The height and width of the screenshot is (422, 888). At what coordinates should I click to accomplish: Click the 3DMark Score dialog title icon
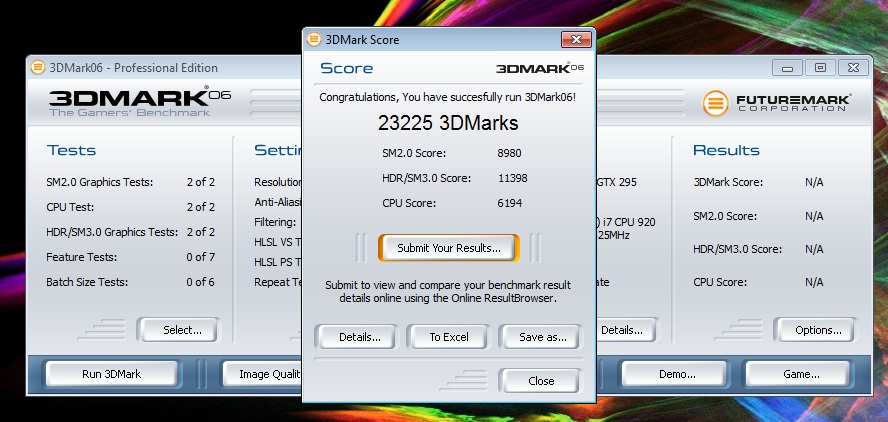314,39
